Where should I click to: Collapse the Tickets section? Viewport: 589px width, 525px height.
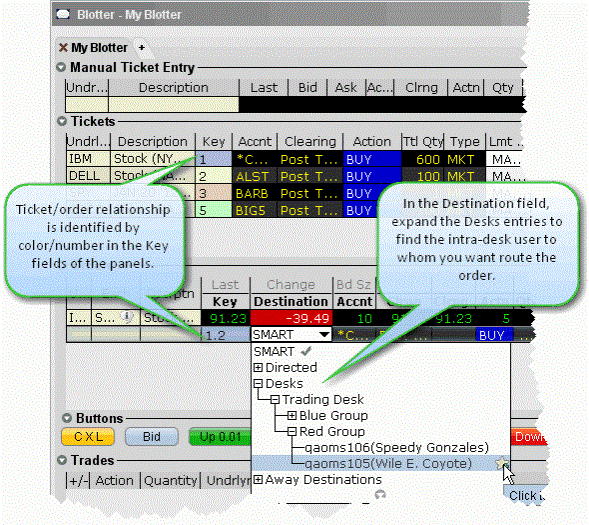[62, 121]
